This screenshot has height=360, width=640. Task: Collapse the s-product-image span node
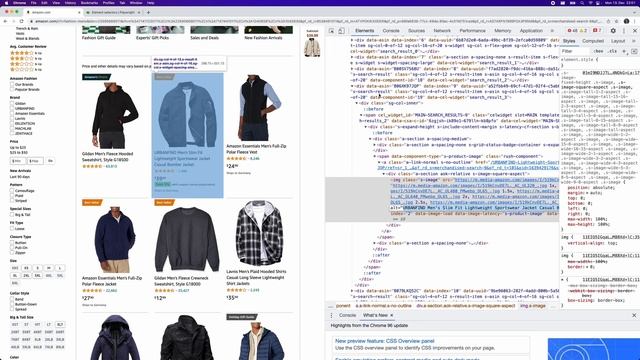(x=375, y=156)
